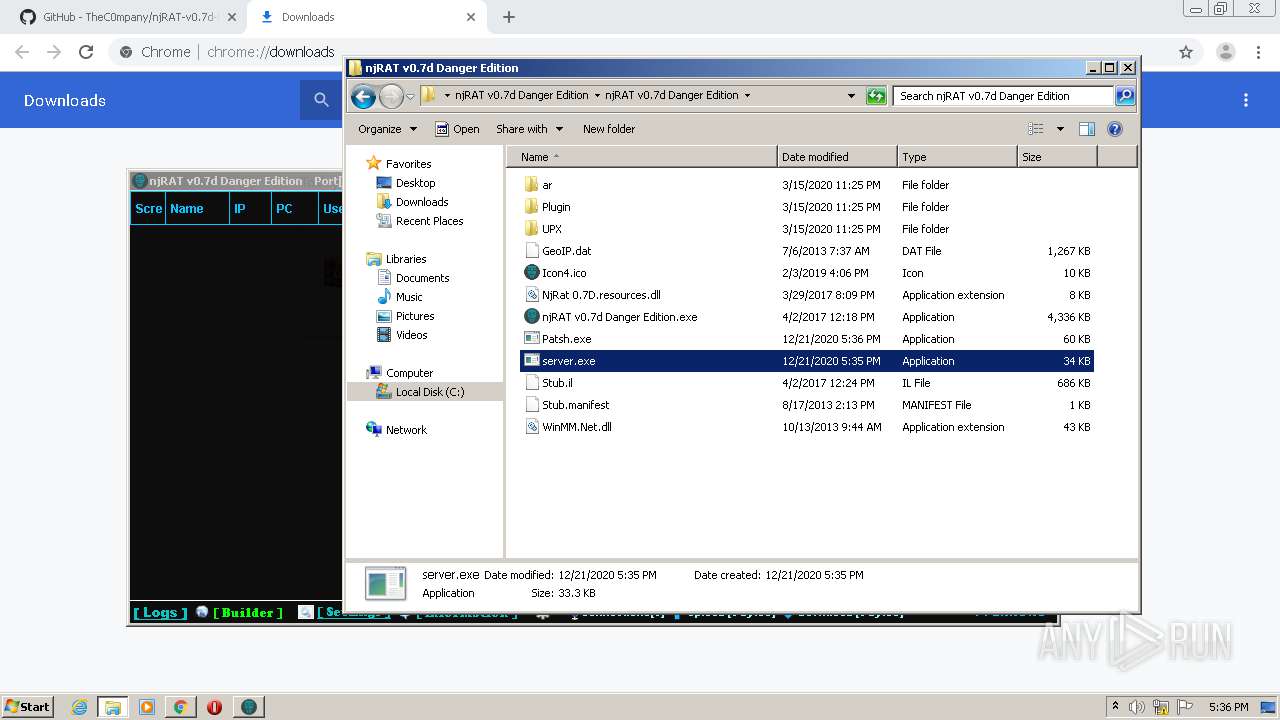Open the Organize dropdown menu

[387, 129]
